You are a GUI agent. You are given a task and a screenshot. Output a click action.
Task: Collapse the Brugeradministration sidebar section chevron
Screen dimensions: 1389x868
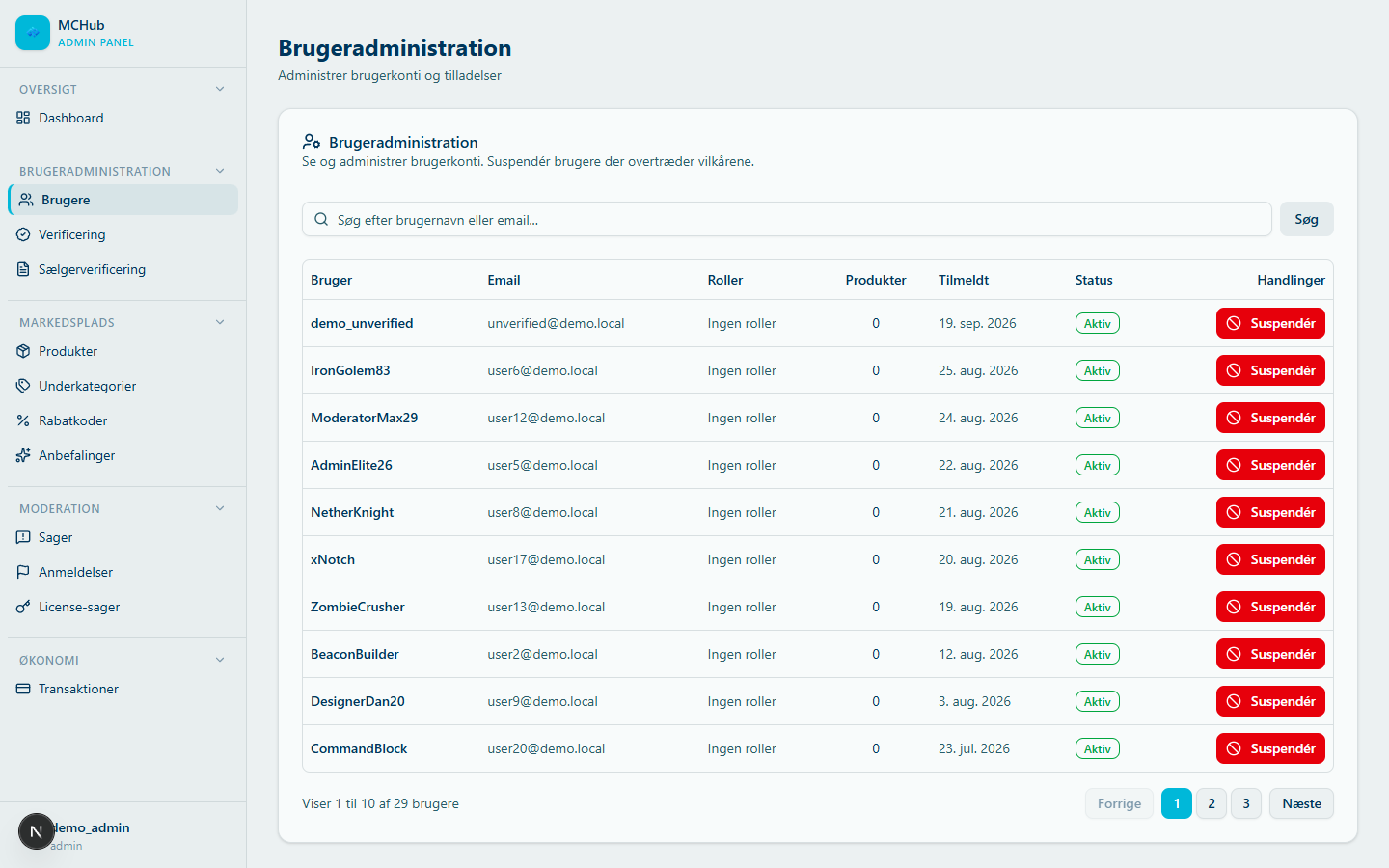click(x=220, y=171)
